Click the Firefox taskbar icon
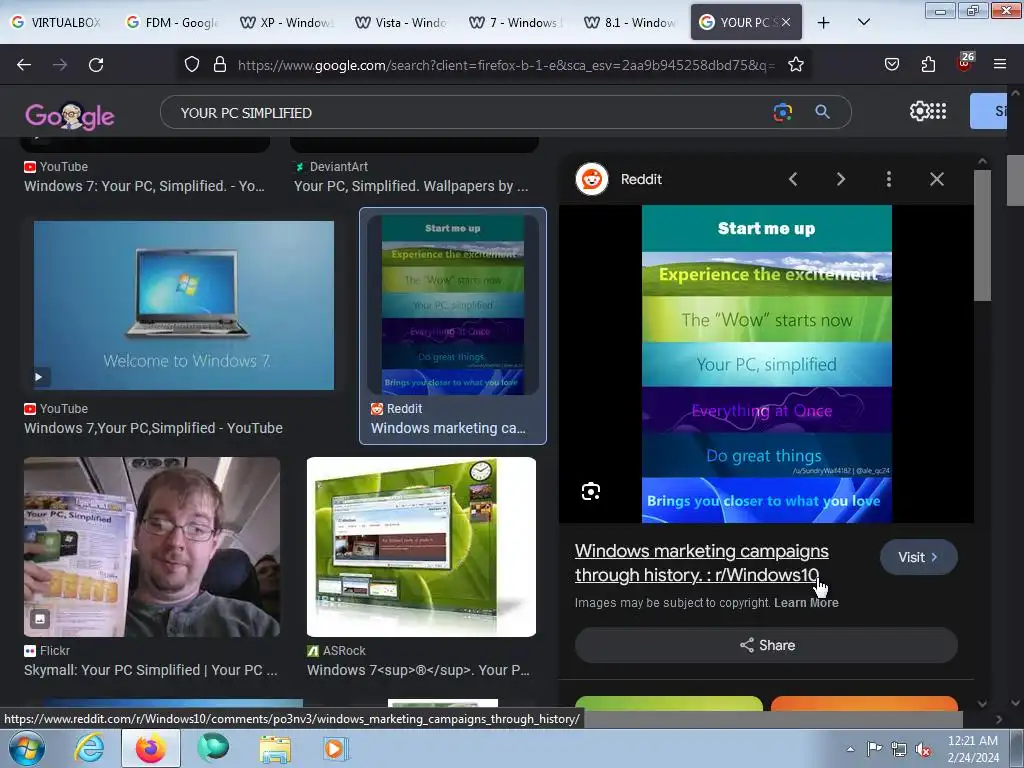The image size is (1024, 768). pyautogui.click(x=150, y=748)
